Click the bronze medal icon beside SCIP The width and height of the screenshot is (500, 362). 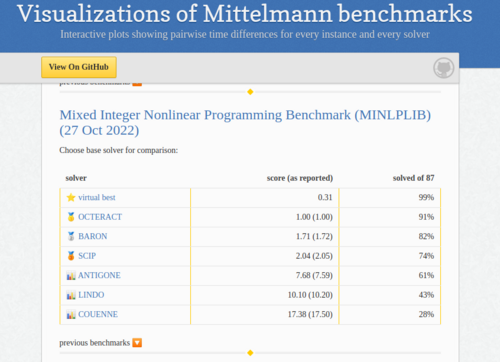pyautogui.click(x=71, y=256)
